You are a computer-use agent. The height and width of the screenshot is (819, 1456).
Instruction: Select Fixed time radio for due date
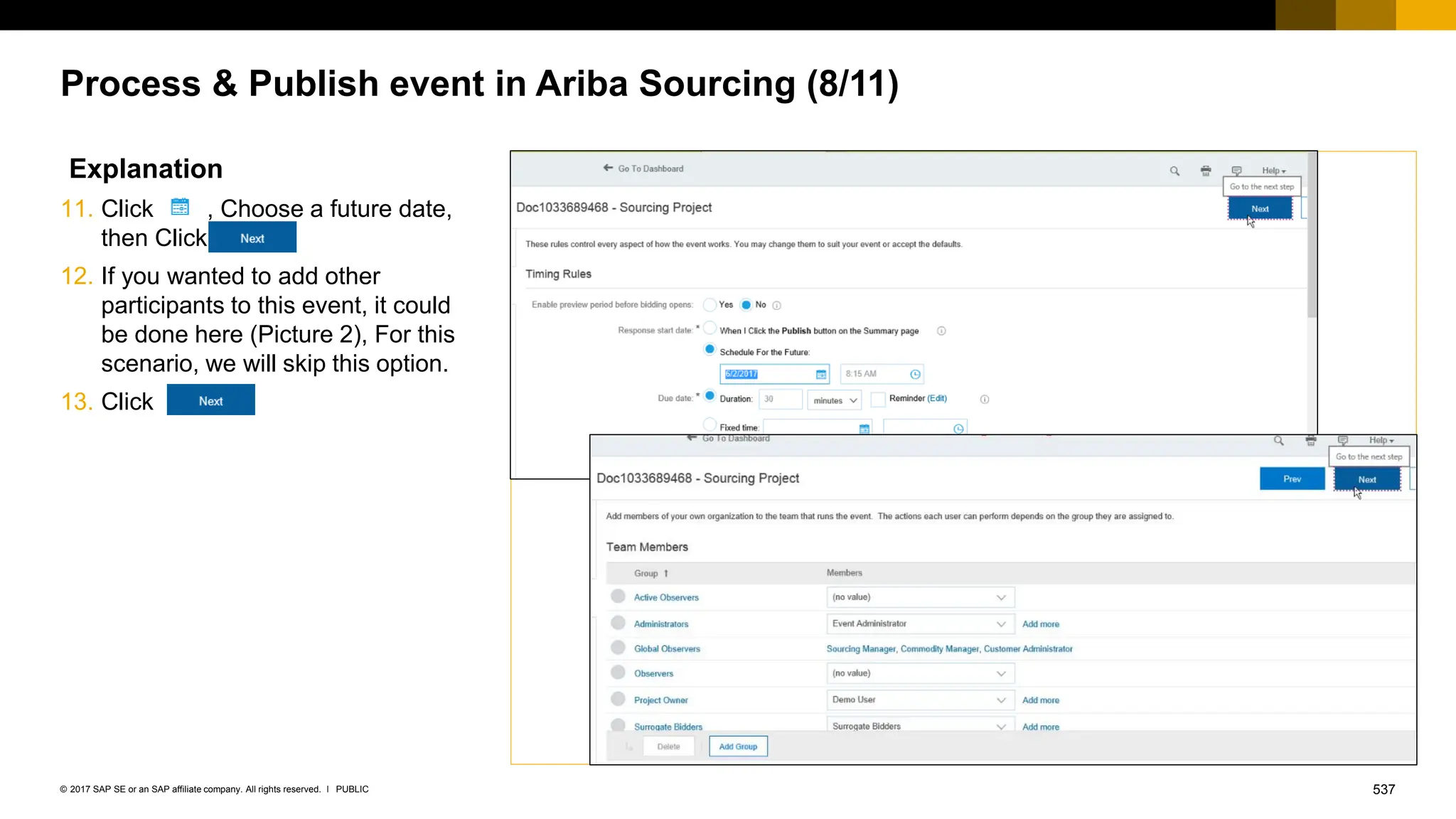tap(710, 424)
